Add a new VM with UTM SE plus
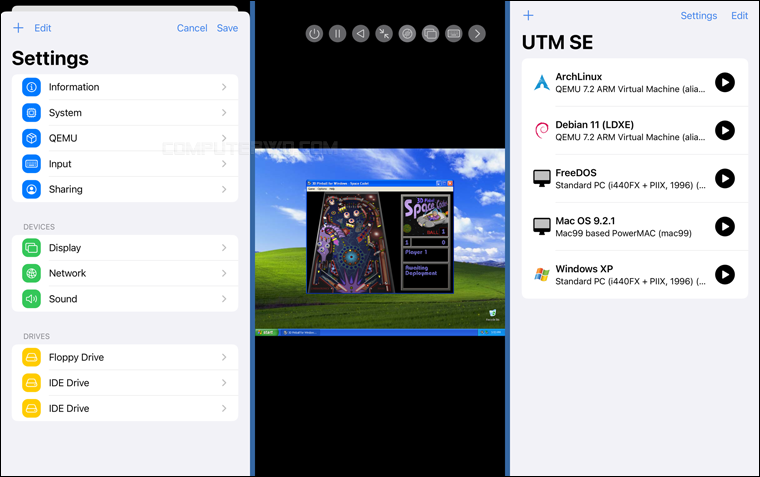This screenshot has height=477, width=760. click(x=528, y=16)
